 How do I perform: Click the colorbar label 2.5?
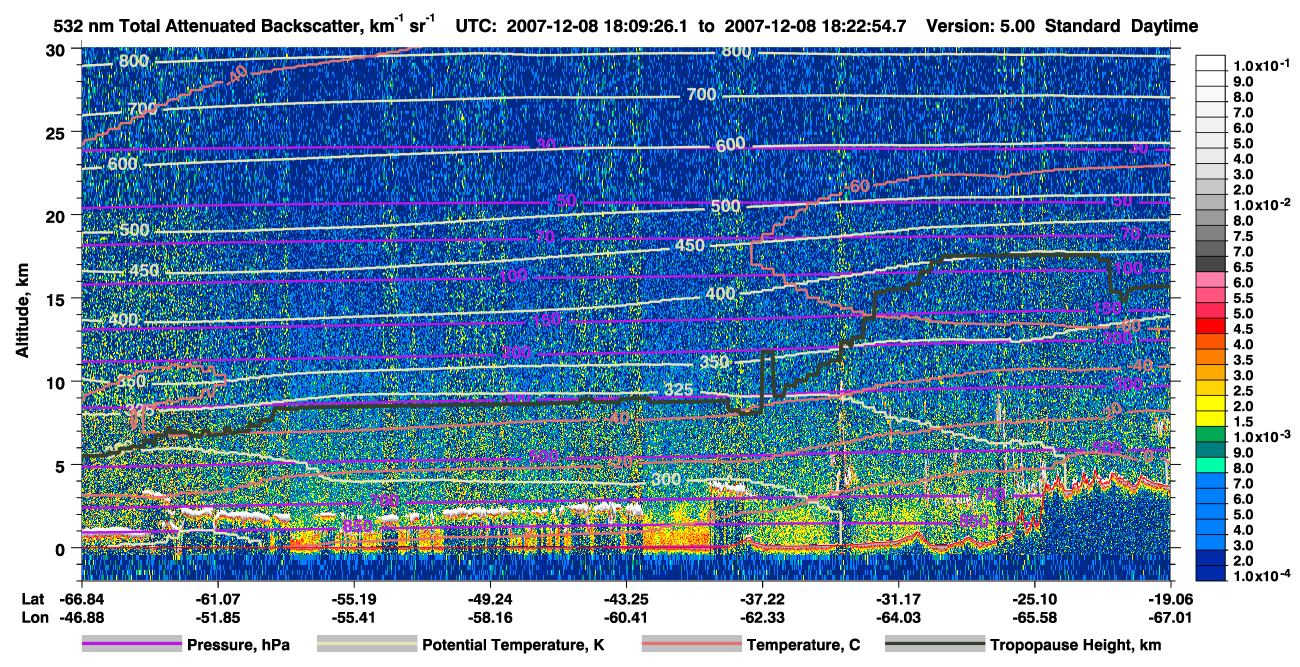1243,391
